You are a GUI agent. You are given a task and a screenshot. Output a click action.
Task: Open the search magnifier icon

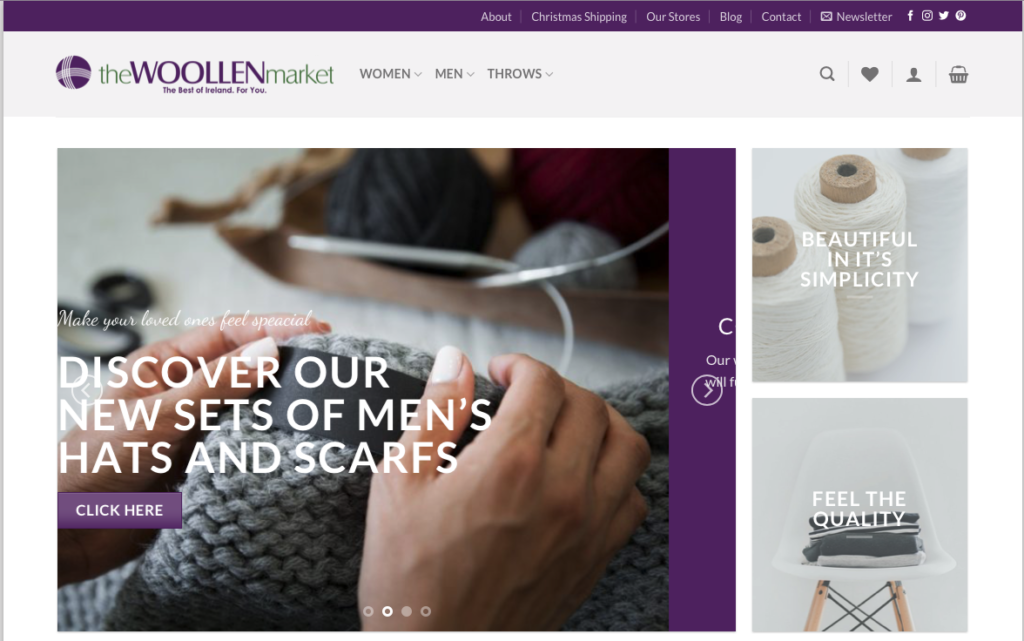point(827,74)
